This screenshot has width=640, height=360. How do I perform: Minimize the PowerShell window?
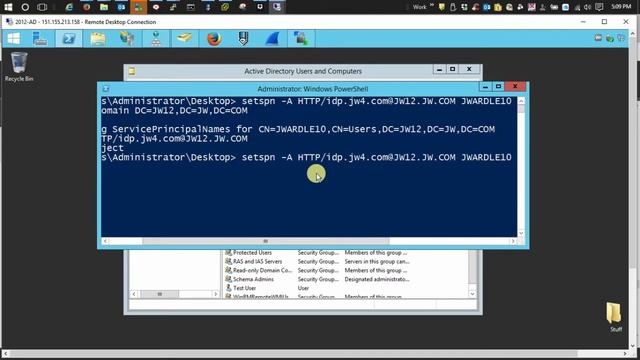pos(485,87)
